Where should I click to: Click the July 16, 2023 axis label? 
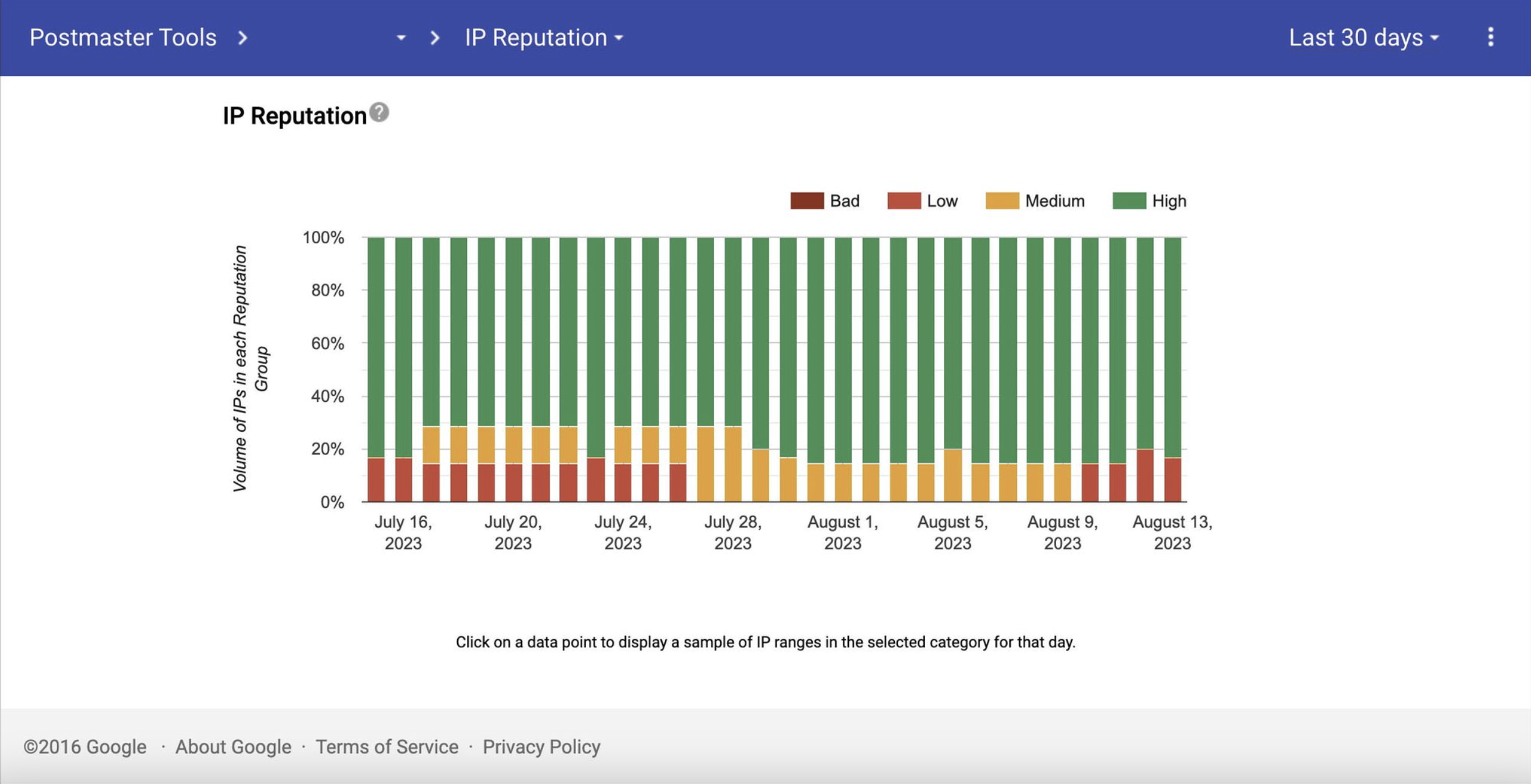[403, 532]
